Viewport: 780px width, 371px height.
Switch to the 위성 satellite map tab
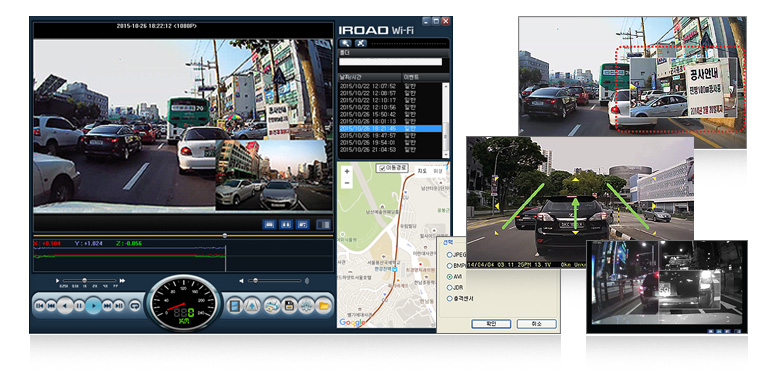tap(437, 171)
